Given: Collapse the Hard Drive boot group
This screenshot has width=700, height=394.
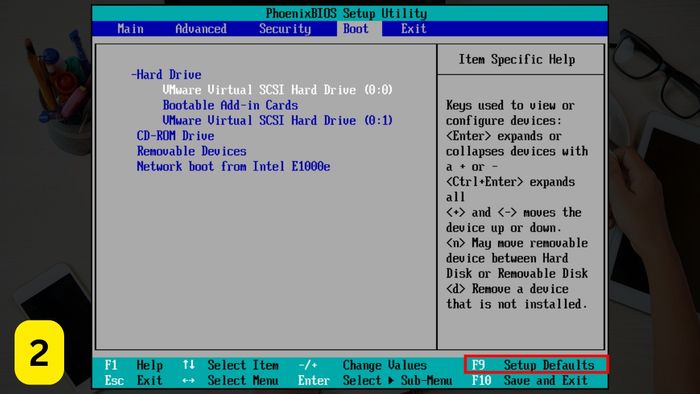Looking at the screenshot, I should point(166,75).
